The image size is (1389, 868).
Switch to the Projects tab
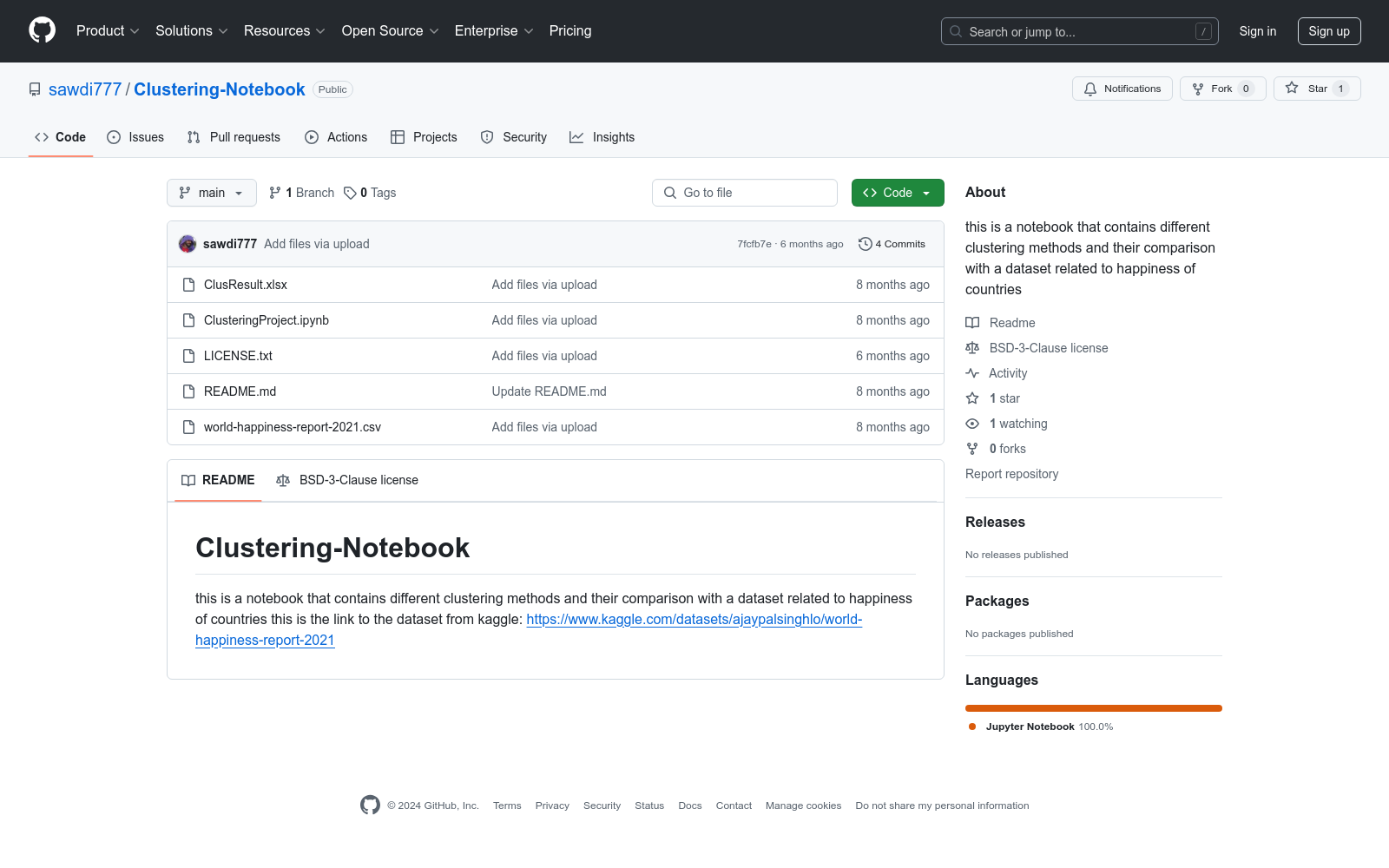tap(424, 137)
